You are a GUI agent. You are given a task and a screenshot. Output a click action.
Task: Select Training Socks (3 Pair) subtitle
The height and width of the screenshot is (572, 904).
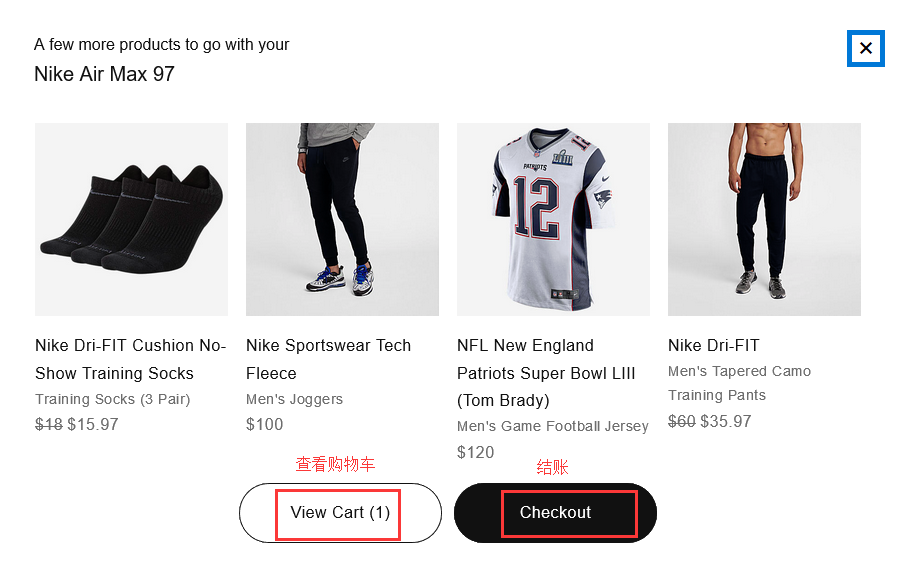[x=112, y=399]
